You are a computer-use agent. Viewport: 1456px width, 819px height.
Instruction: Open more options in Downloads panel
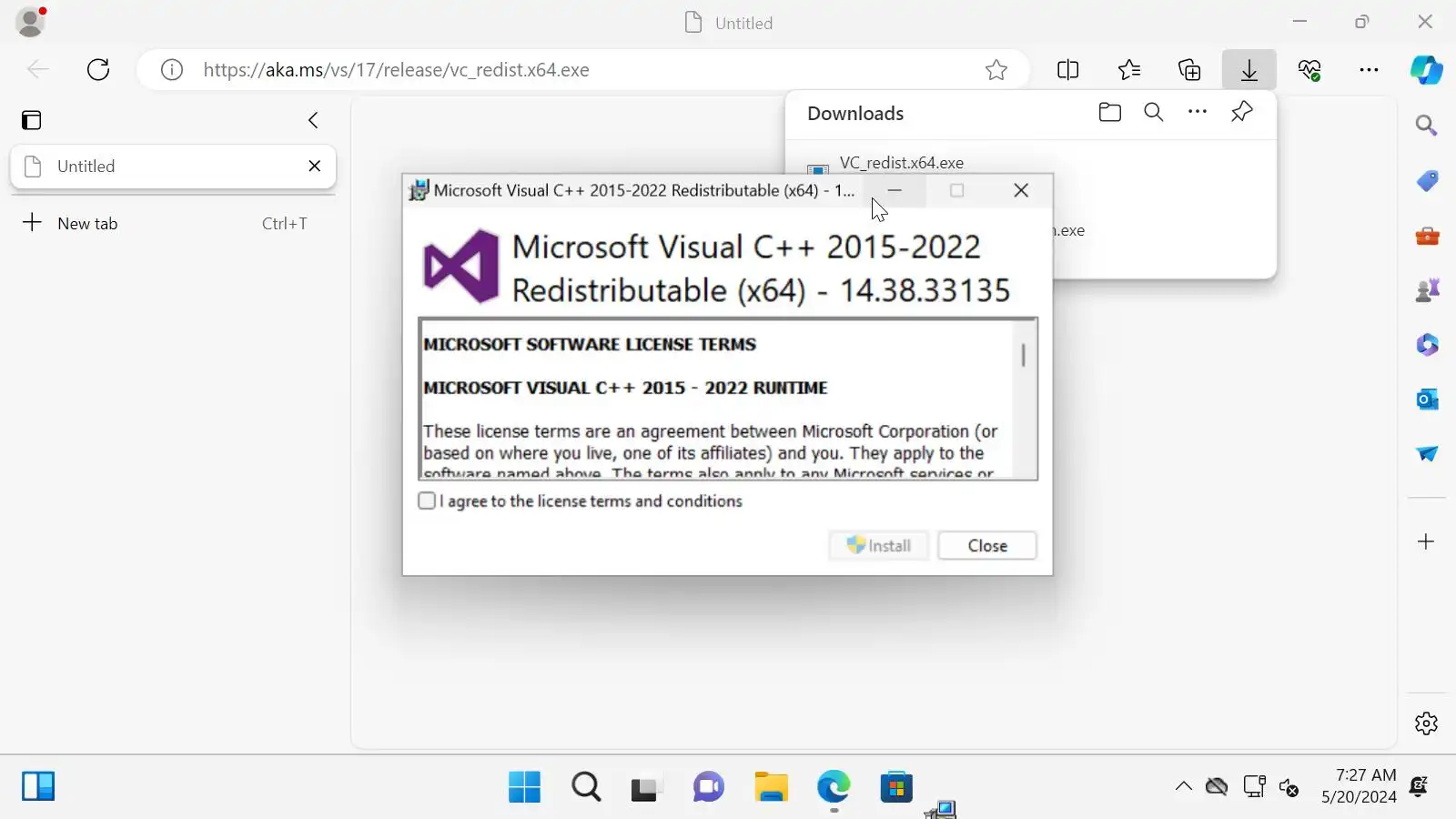click(x=1198, y=113)
